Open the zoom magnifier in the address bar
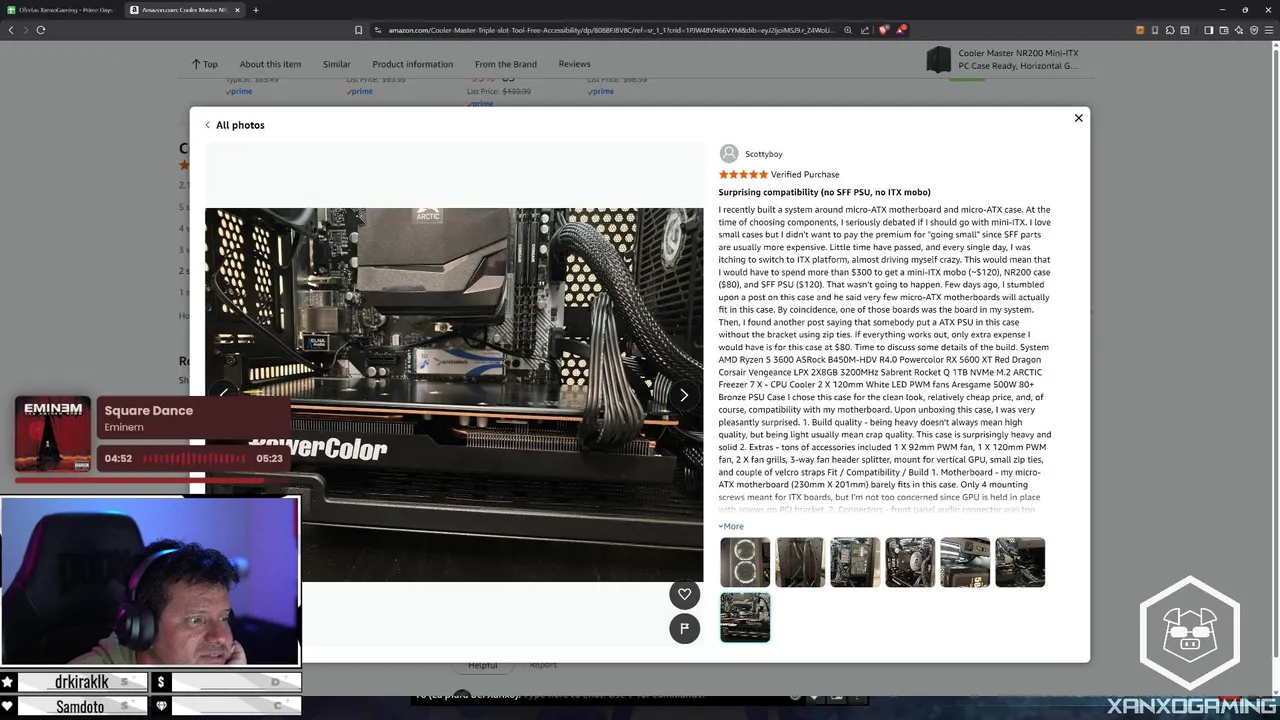This screenshot has height=720, width=1280. pos(848,30)
